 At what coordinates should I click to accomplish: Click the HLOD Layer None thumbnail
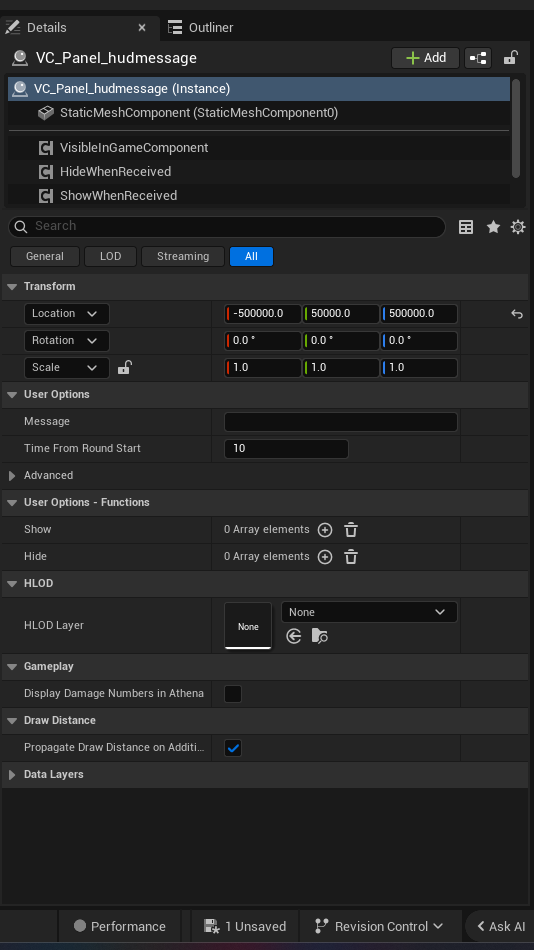point(248,625)
